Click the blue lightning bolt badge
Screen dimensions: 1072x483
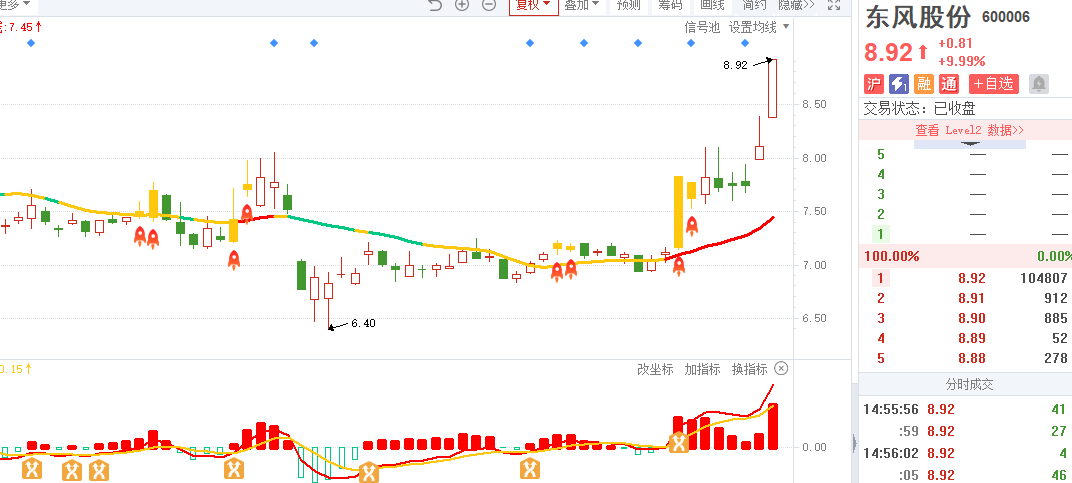pos(898,84)
